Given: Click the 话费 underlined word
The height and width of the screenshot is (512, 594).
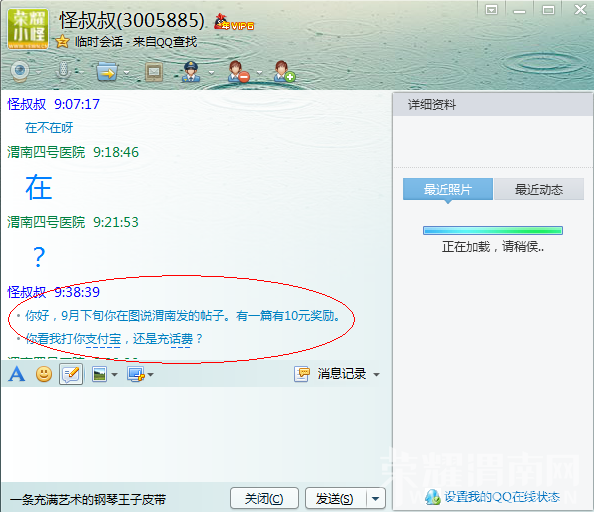Looking at the screenshot, I should [181, 339].
